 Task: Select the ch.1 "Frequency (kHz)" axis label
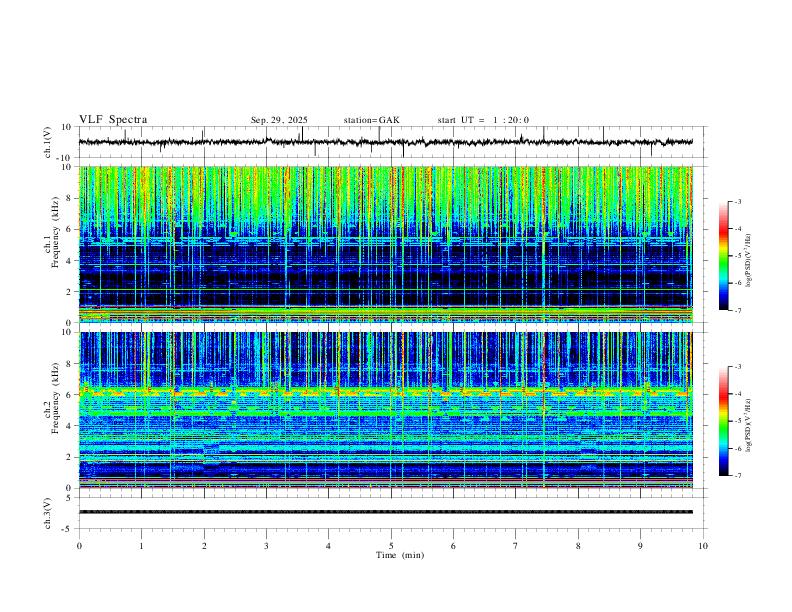55,232
